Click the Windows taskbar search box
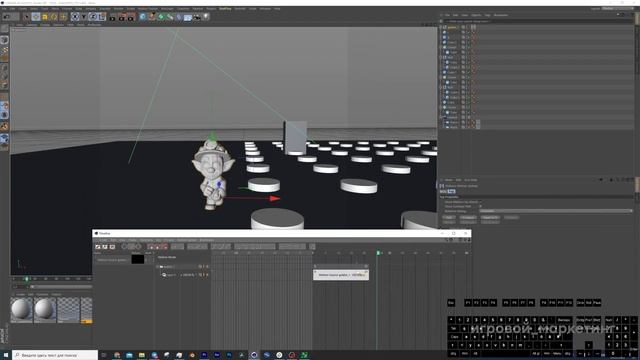Viewport: 640px width, 360px height. coord(55,355)
